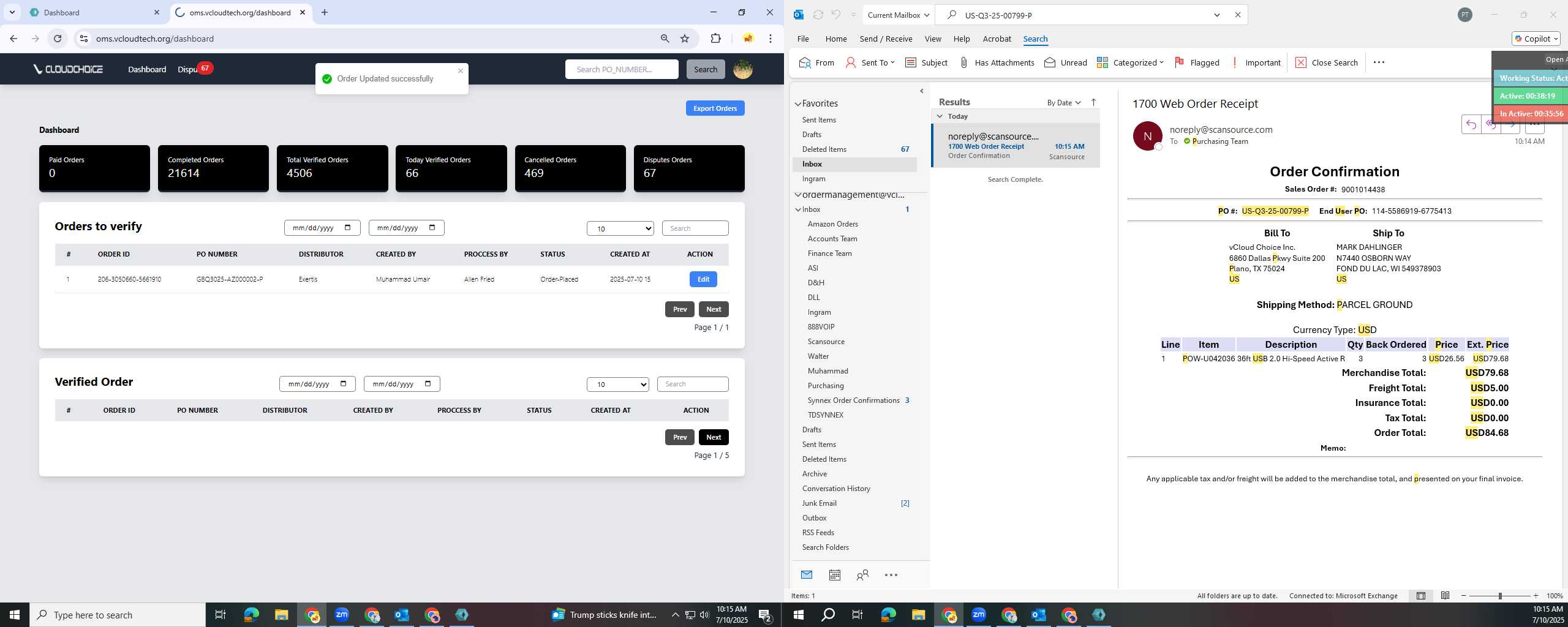Open File Explorer in left taskbar
Image resolution: width=1568 pixels, height=627 pixels.
click(x=281, y=615)
